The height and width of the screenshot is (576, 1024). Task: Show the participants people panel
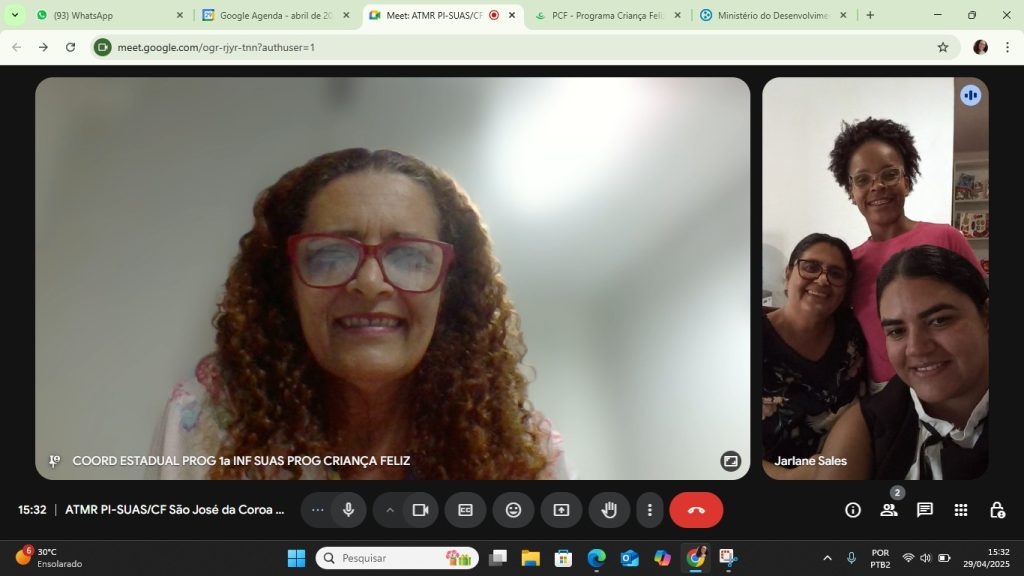point(889,510)
